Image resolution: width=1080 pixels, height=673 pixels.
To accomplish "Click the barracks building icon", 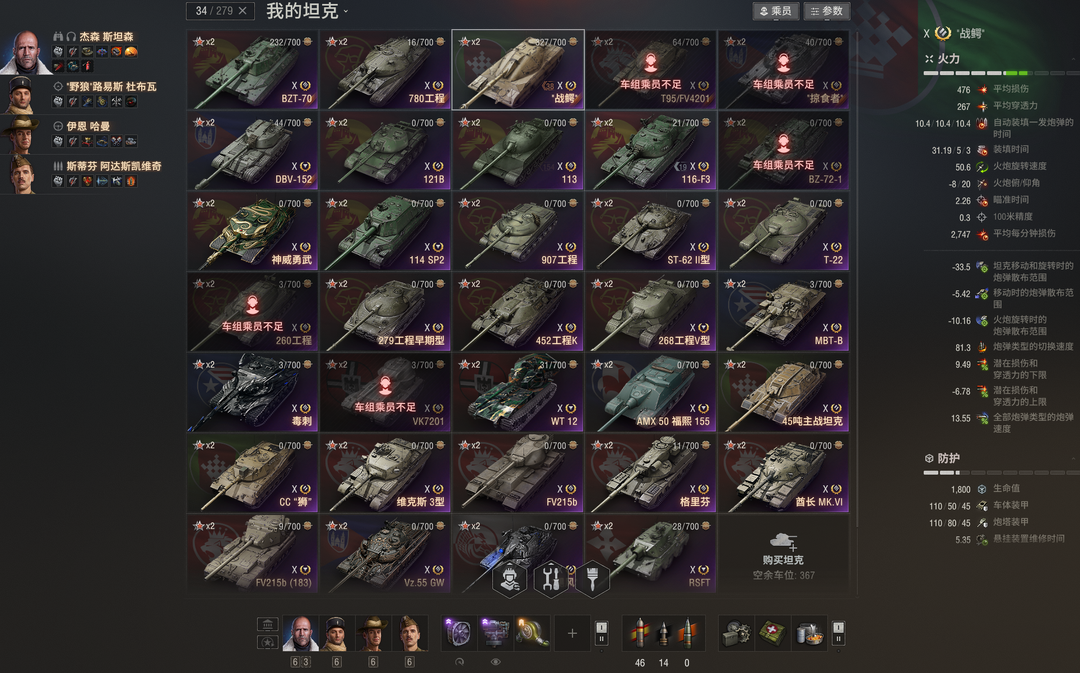I will [268, 625].
